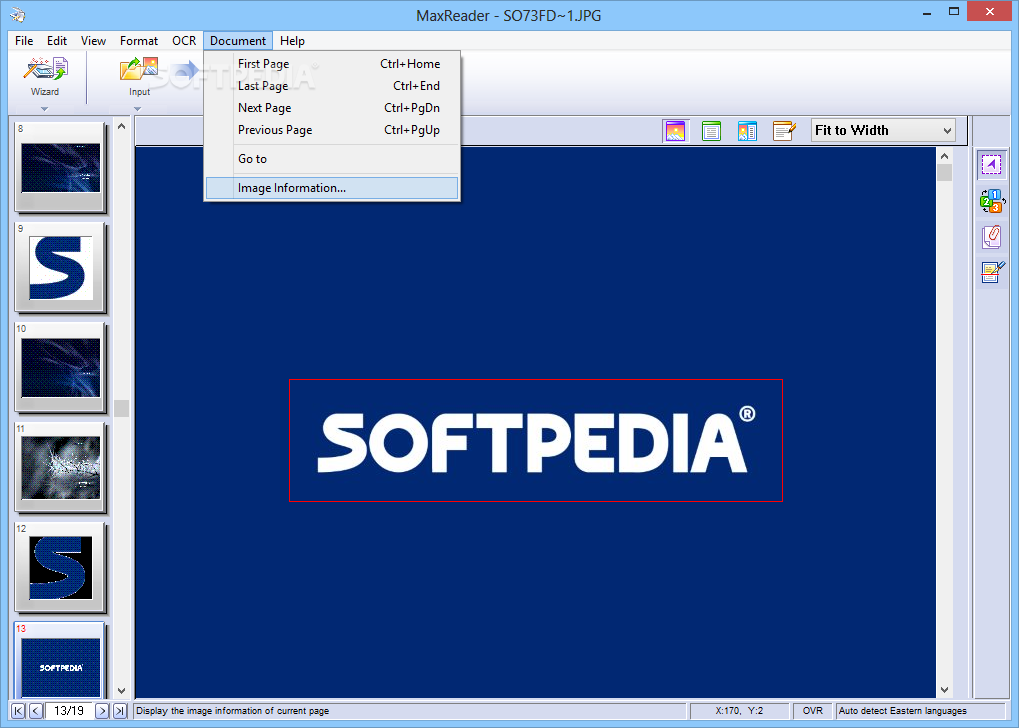Minimize the MaxReader window
1019x728 pixels.
(927, 12)
